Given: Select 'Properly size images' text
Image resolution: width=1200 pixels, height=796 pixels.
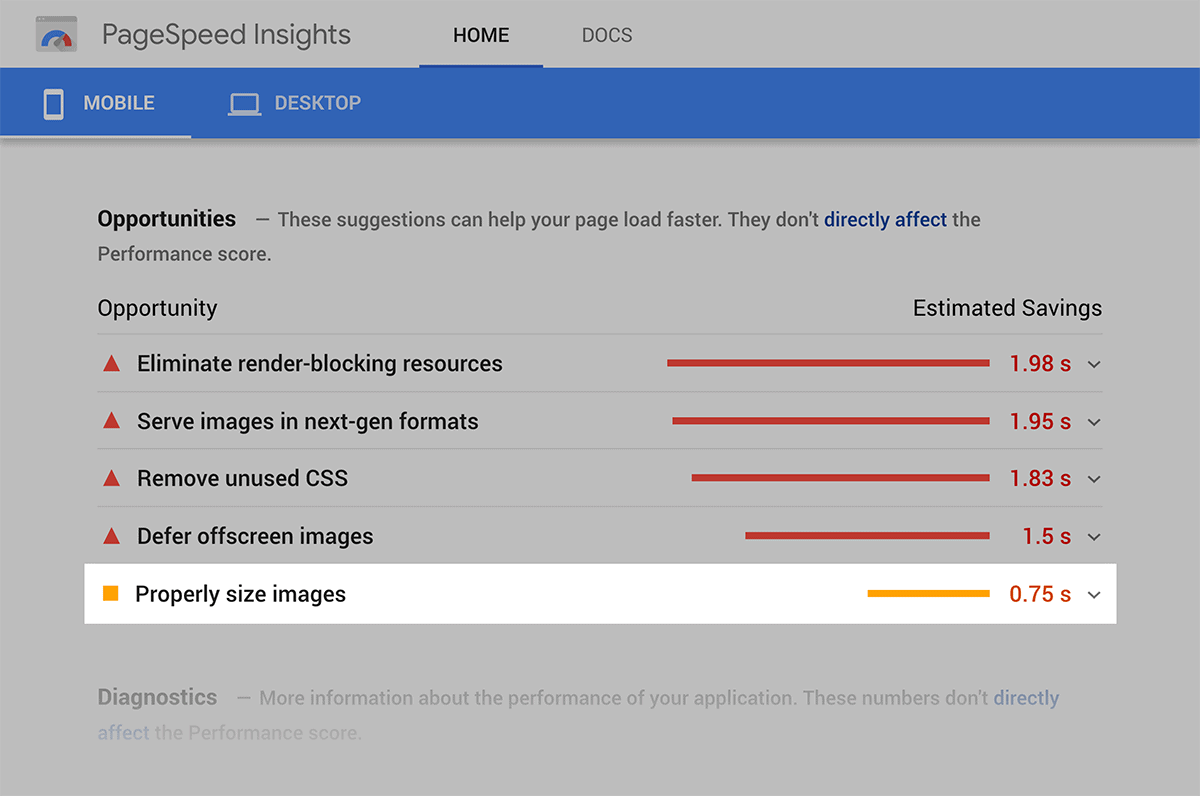Looking at the screenshot, I should 241,594.
